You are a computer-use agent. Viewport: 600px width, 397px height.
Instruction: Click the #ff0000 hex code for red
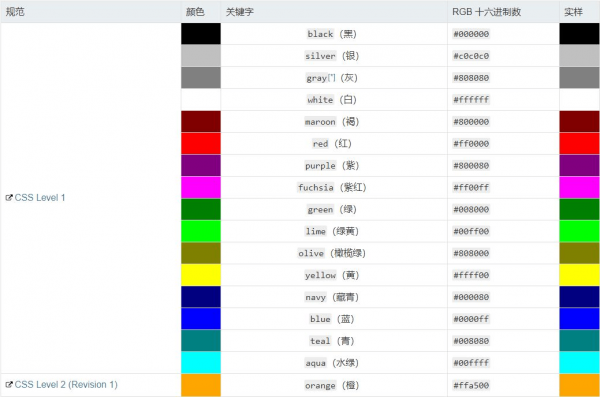pos(471,144)
